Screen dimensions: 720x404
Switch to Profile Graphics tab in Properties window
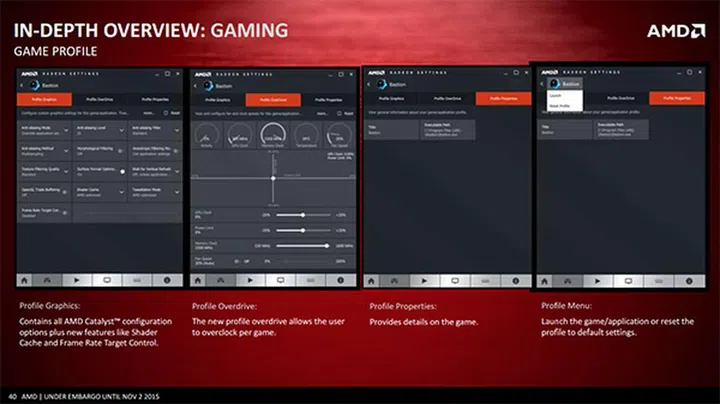click(x=391, y=98)
